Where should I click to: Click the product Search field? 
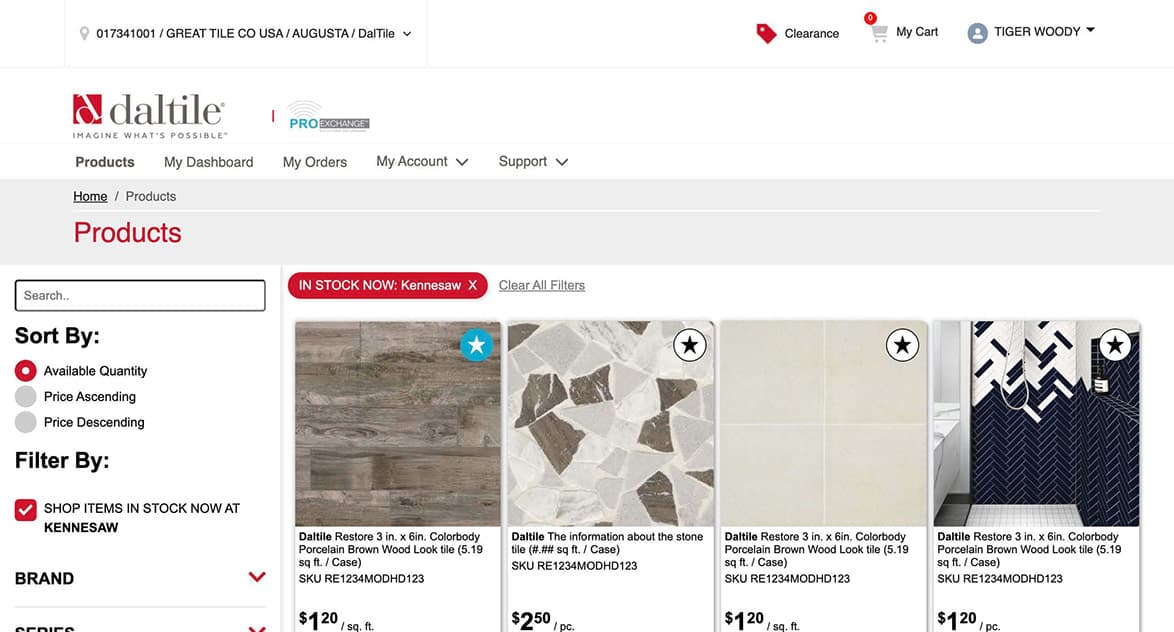click(140, 296)
